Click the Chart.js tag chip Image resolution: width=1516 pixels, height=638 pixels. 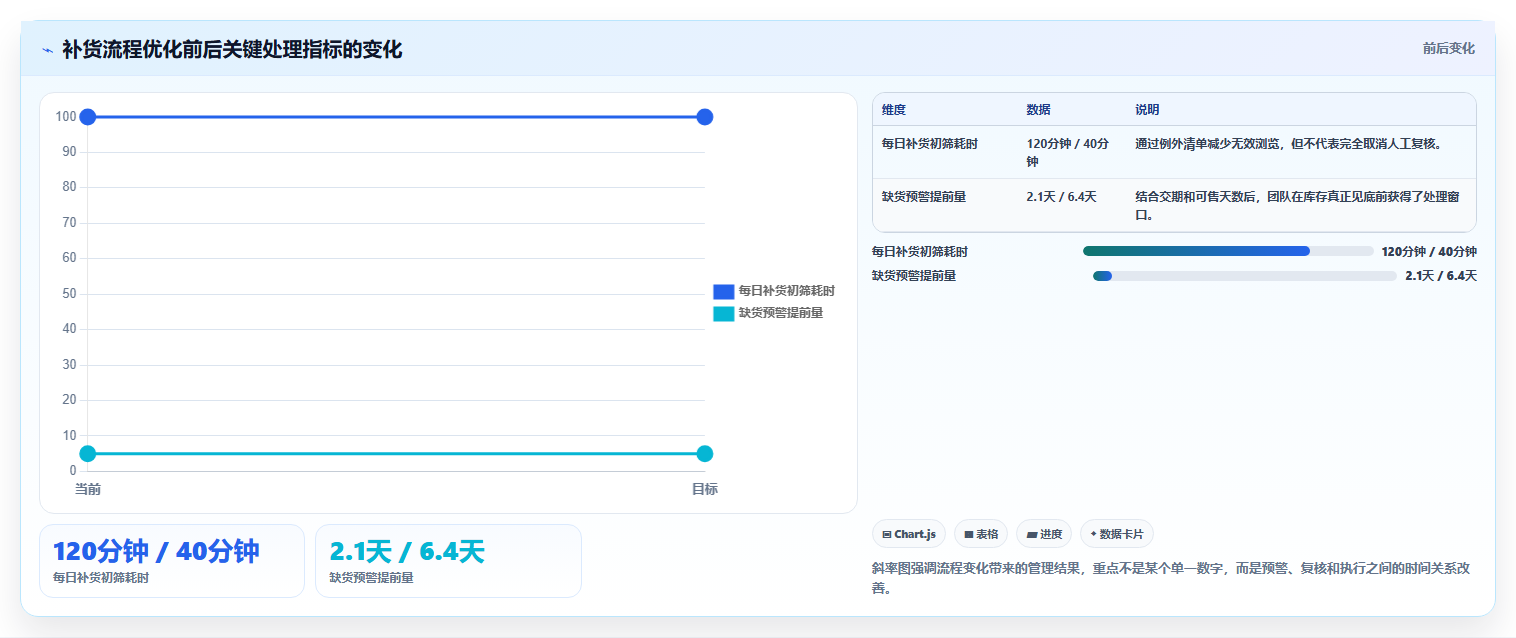click(x=909, y=534)
